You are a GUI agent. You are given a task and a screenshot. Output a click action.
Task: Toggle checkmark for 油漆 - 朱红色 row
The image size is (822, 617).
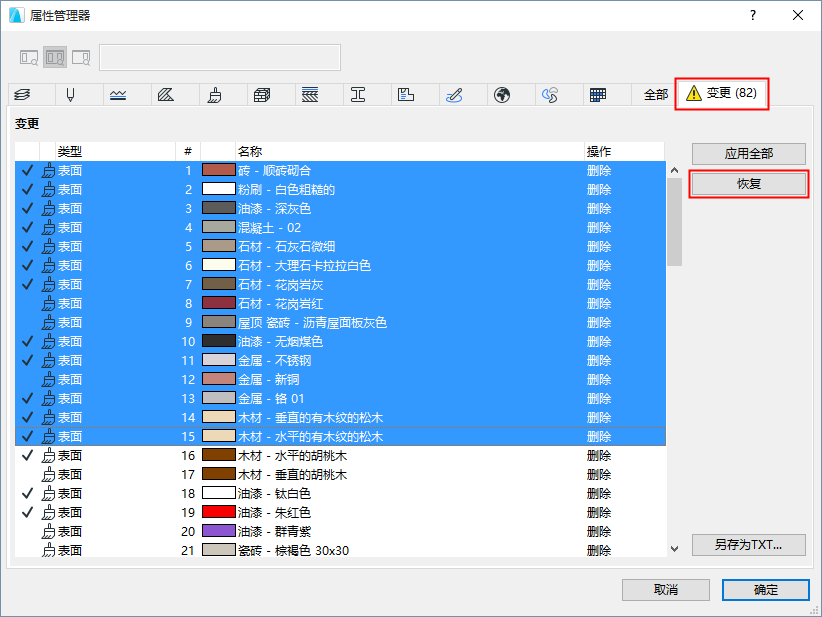27,512
